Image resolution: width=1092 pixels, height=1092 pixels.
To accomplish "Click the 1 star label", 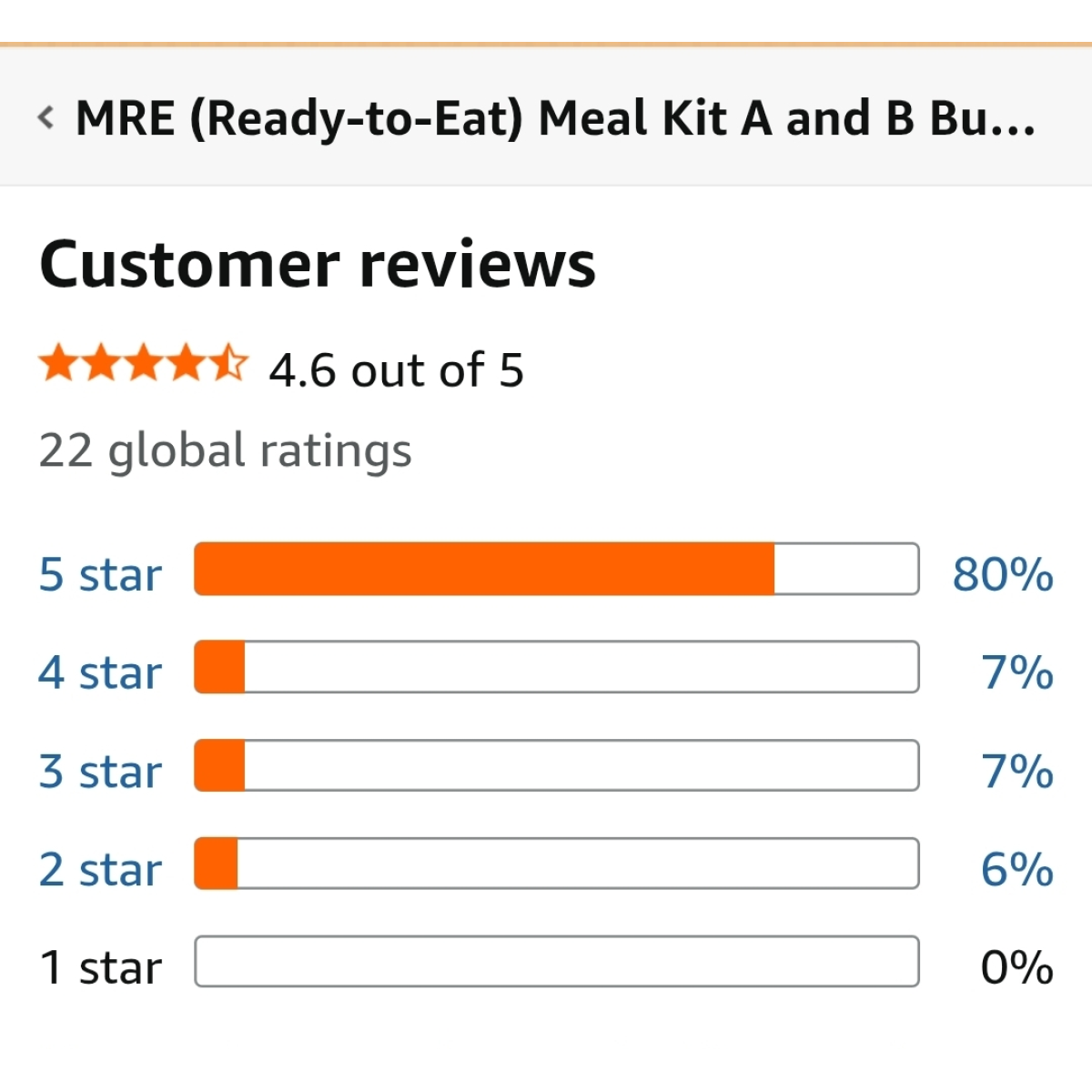I will point(100,967).
